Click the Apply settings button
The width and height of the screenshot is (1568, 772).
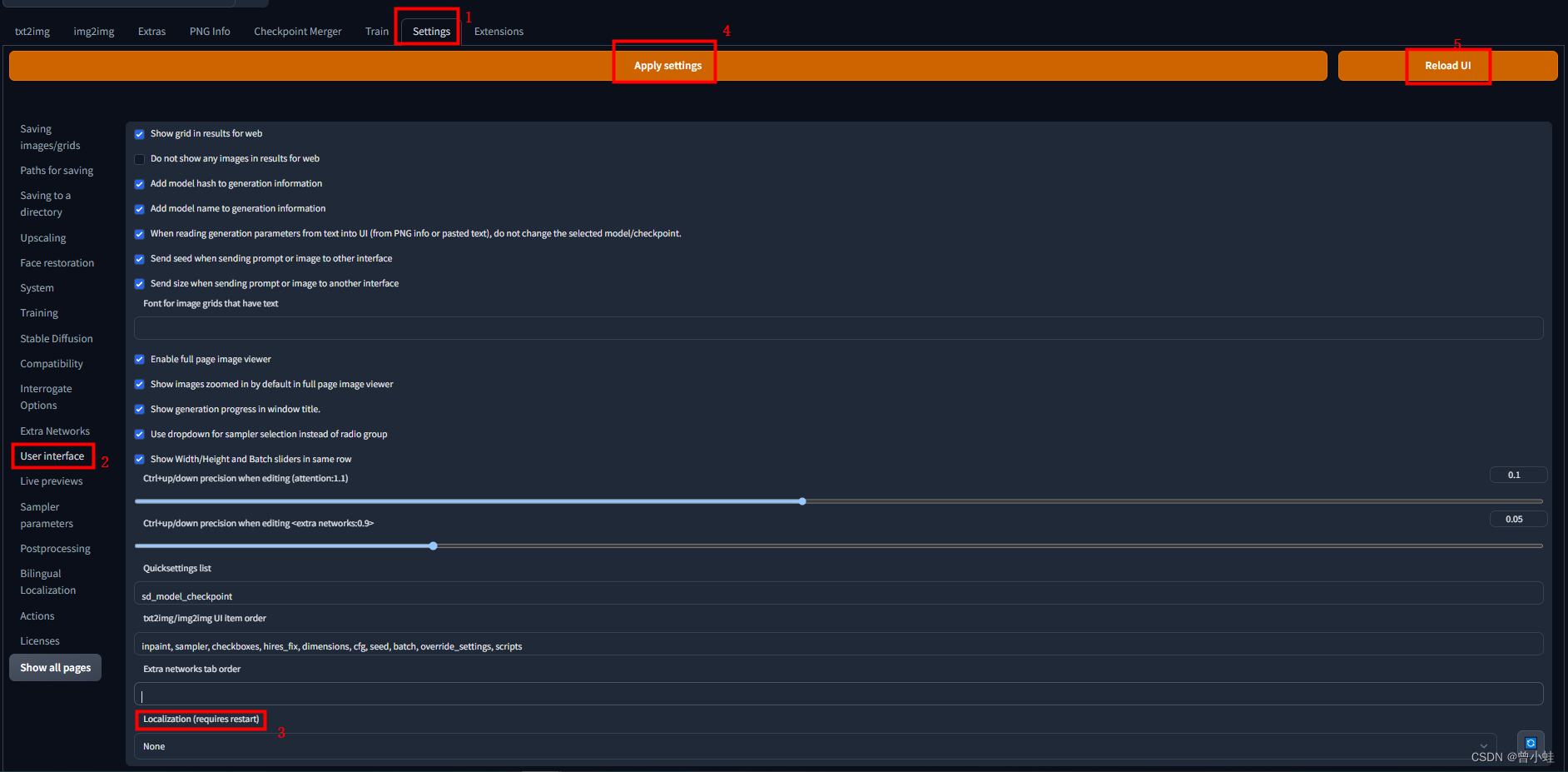click(667, 66)
